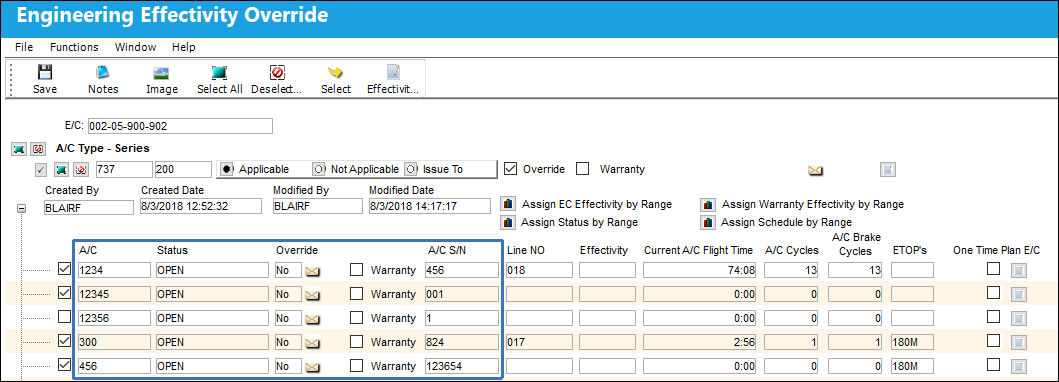Click override envelope icon for A/C 12356
The image size is (1059, 382).
pyautogui.click(x=312, y=318)
